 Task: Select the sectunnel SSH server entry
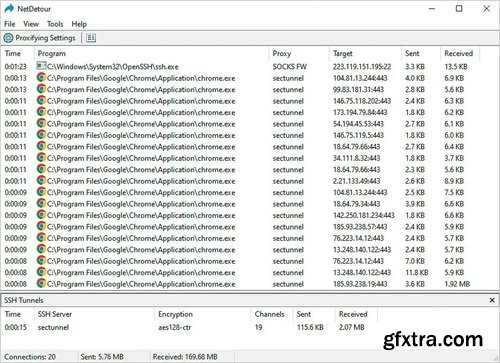point(53,327)
